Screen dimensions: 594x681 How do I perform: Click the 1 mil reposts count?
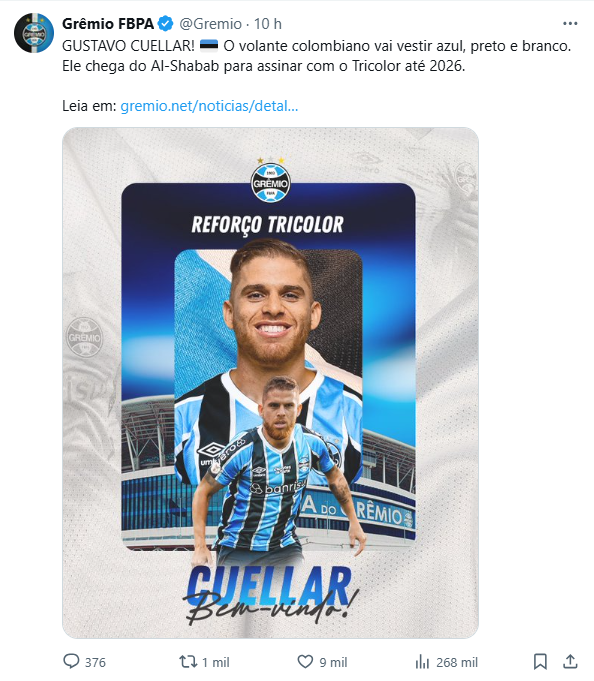[216, 662]
